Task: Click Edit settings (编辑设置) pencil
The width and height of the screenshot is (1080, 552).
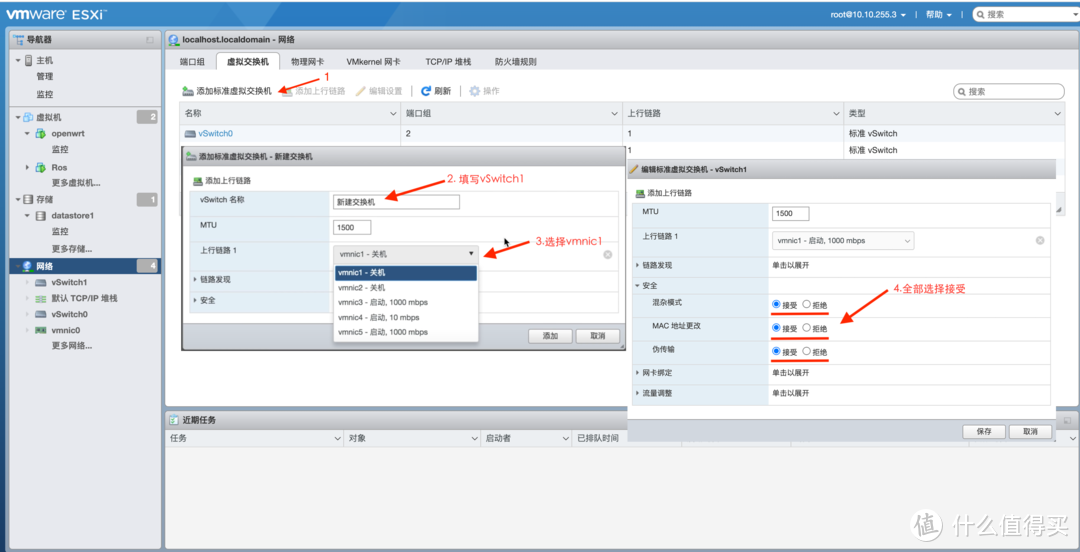Action: pos(379,91)
